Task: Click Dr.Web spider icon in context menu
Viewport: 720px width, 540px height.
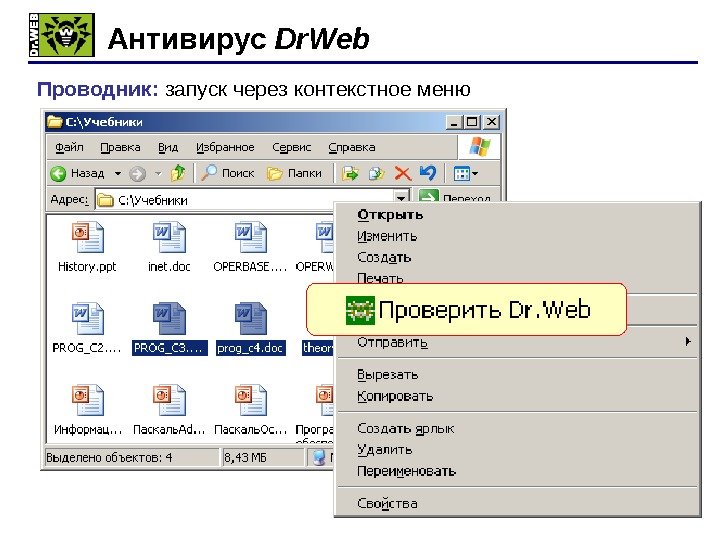Action: (360, 310)
